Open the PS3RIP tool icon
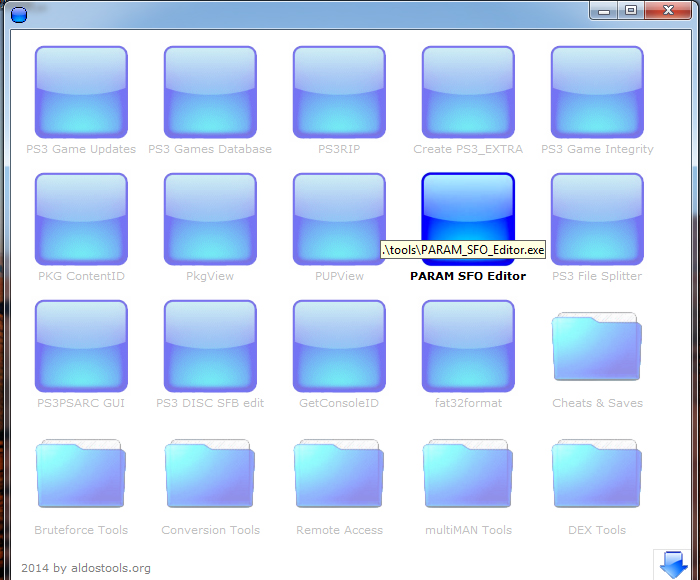The height and width of the screenshot is (580, 700). [339, 92]
